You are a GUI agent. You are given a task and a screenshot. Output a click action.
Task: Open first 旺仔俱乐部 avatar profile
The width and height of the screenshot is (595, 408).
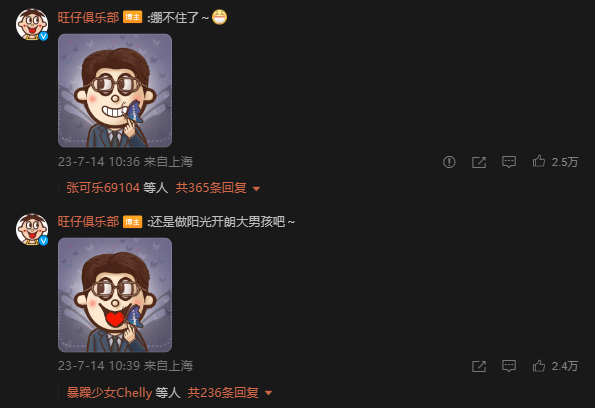[x=32, y=24]
